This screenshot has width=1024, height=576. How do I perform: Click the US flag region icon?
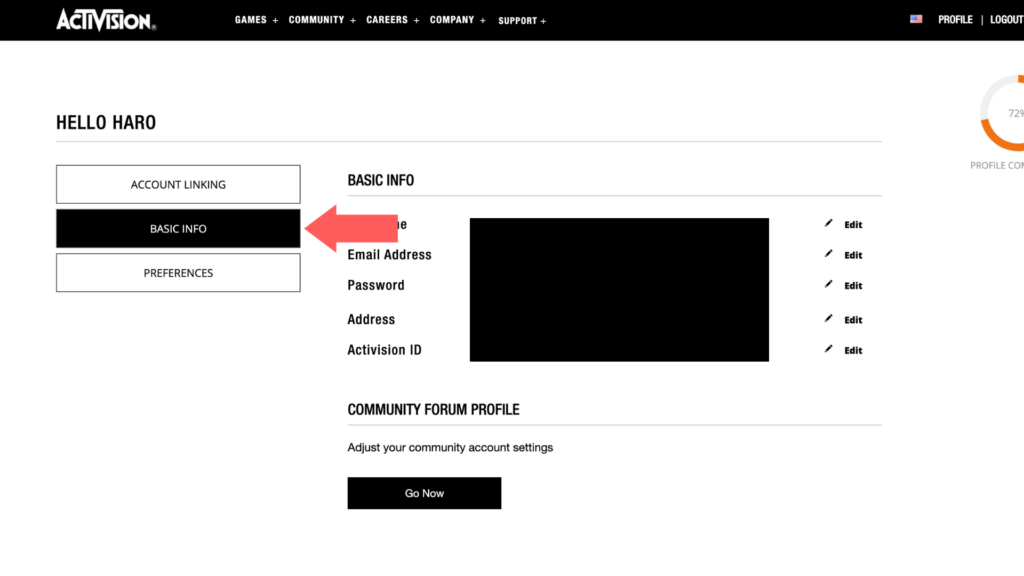point(916,20)
